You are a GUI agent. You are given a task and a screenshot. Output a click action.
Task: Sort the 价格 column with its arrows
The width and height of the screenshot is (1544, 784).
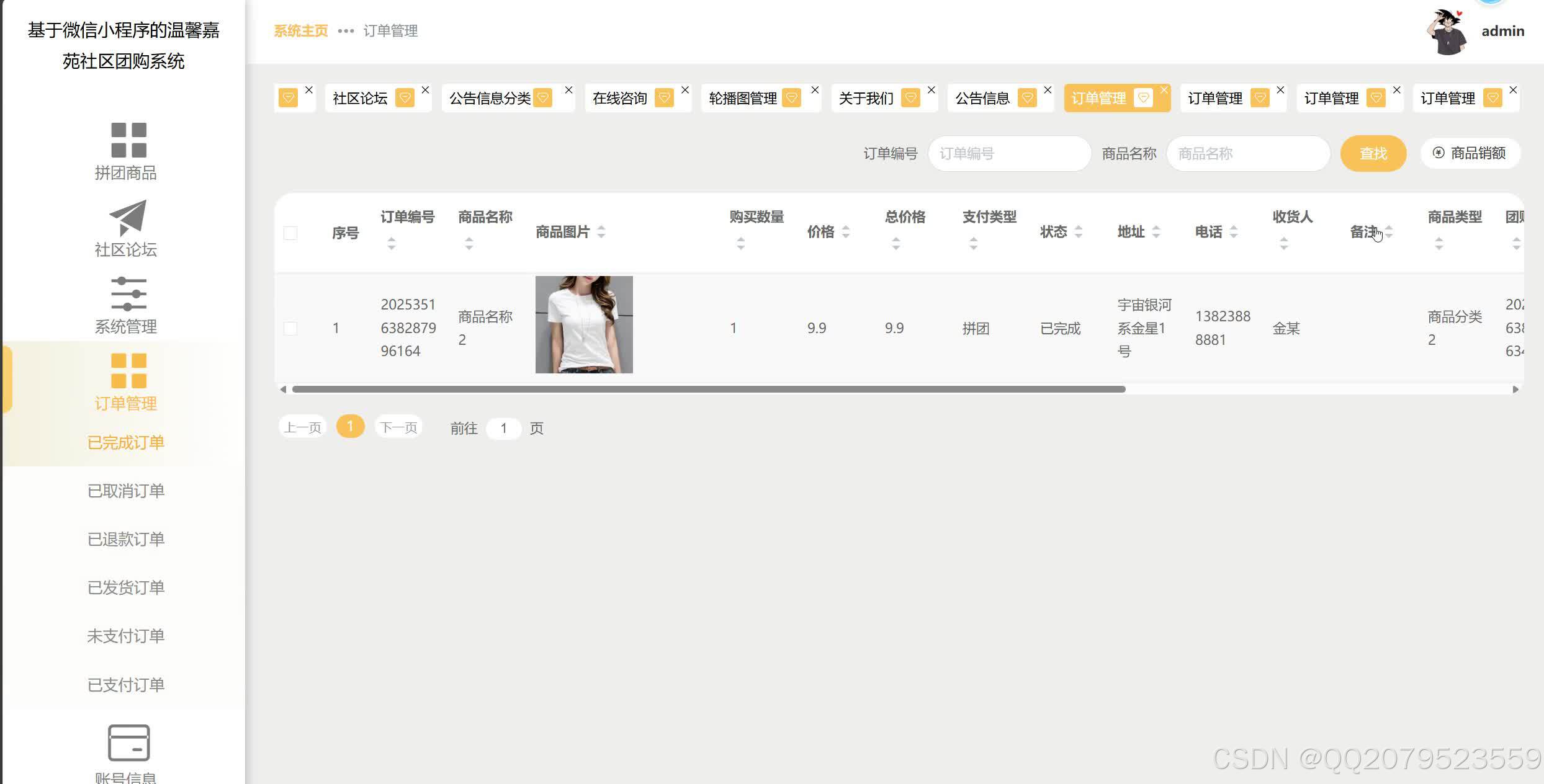click(x=846, y=232)
